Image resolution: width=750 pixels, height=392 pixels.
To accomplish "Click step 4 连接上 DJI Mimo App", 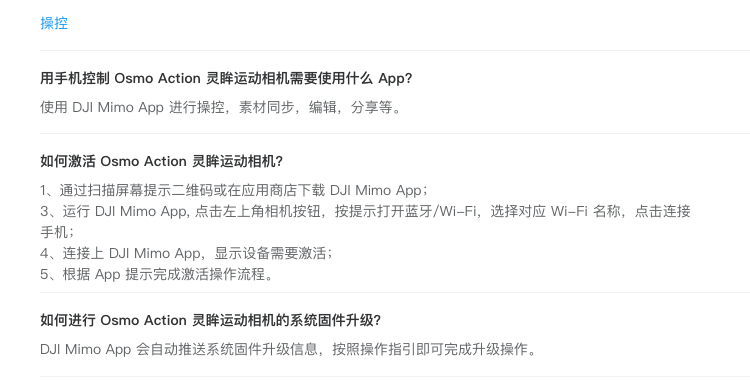I will (187, 253).
